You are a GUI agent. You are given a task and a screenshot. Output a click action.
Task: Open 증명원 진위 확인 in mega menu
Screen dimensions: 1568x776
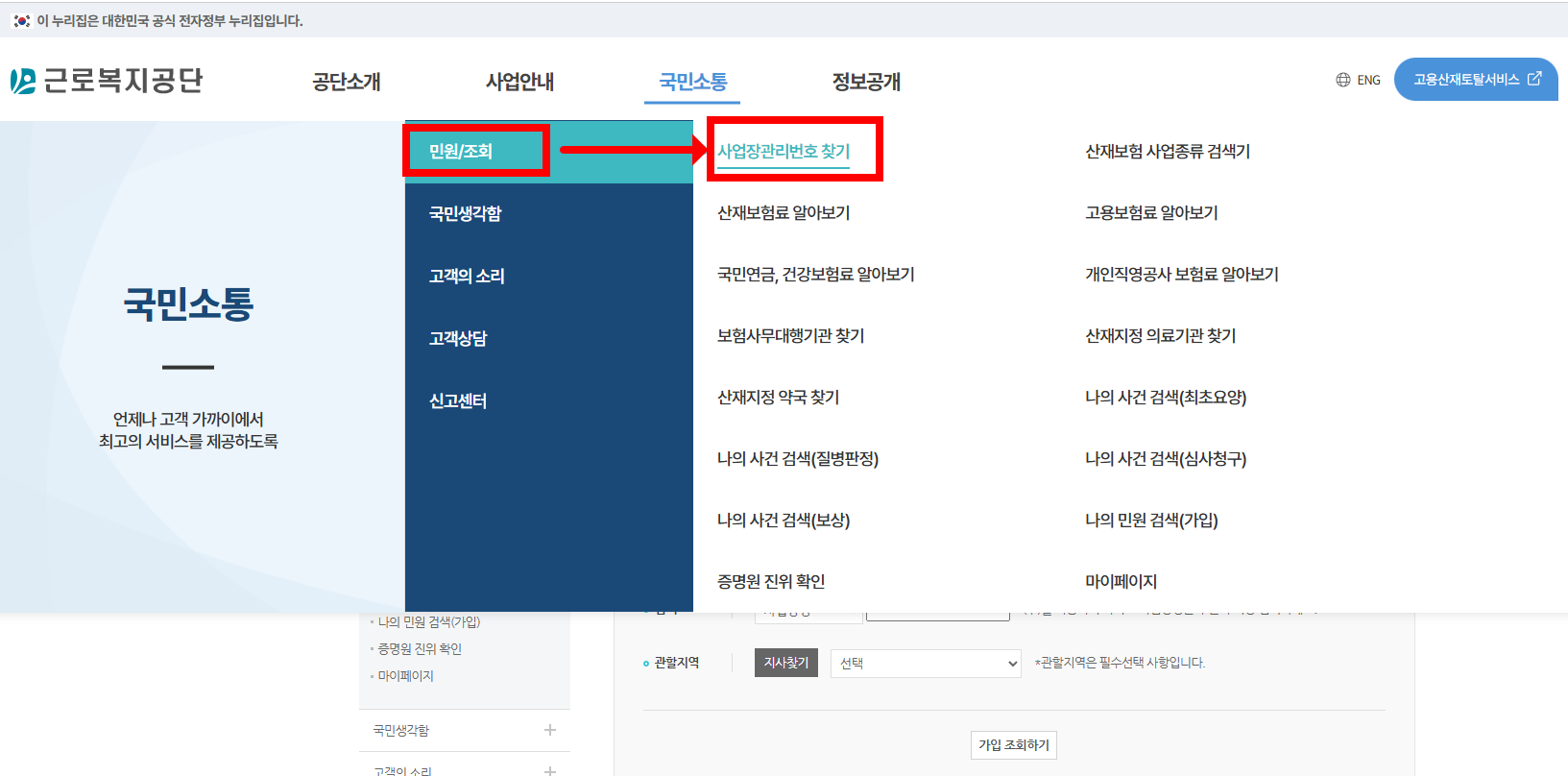[771, 581]
